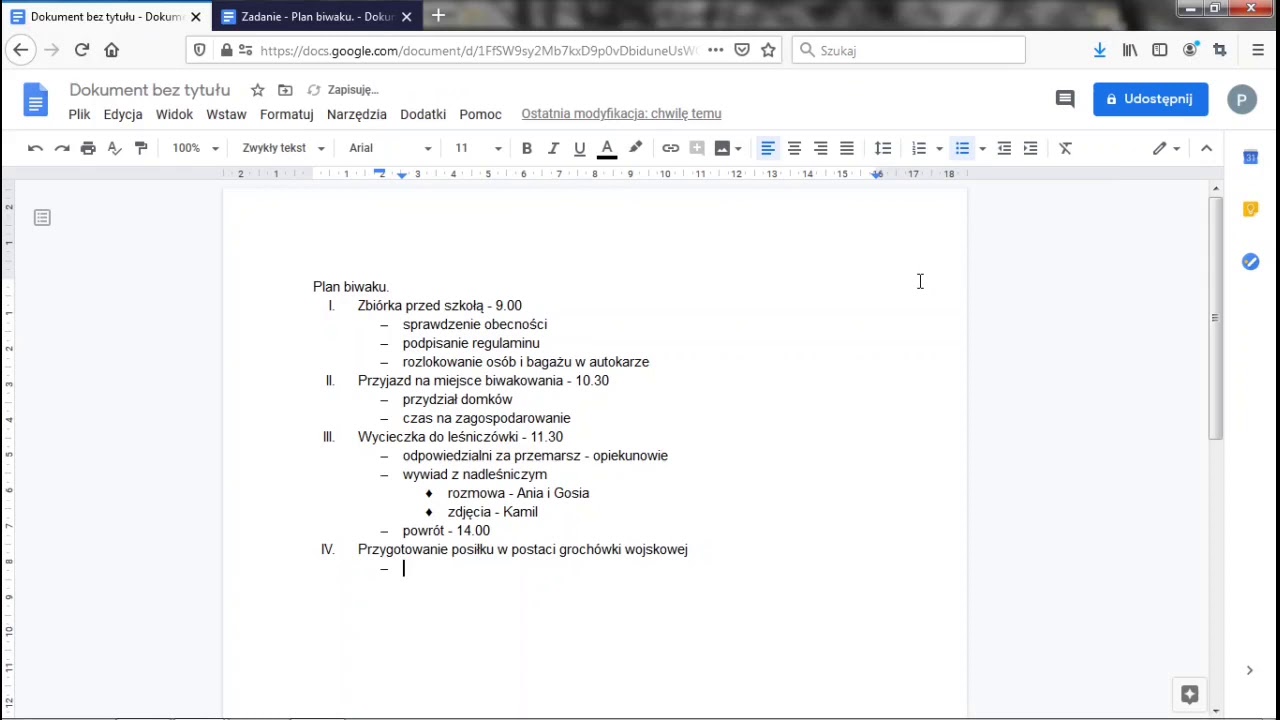Open the Formatuj menu

287,114
